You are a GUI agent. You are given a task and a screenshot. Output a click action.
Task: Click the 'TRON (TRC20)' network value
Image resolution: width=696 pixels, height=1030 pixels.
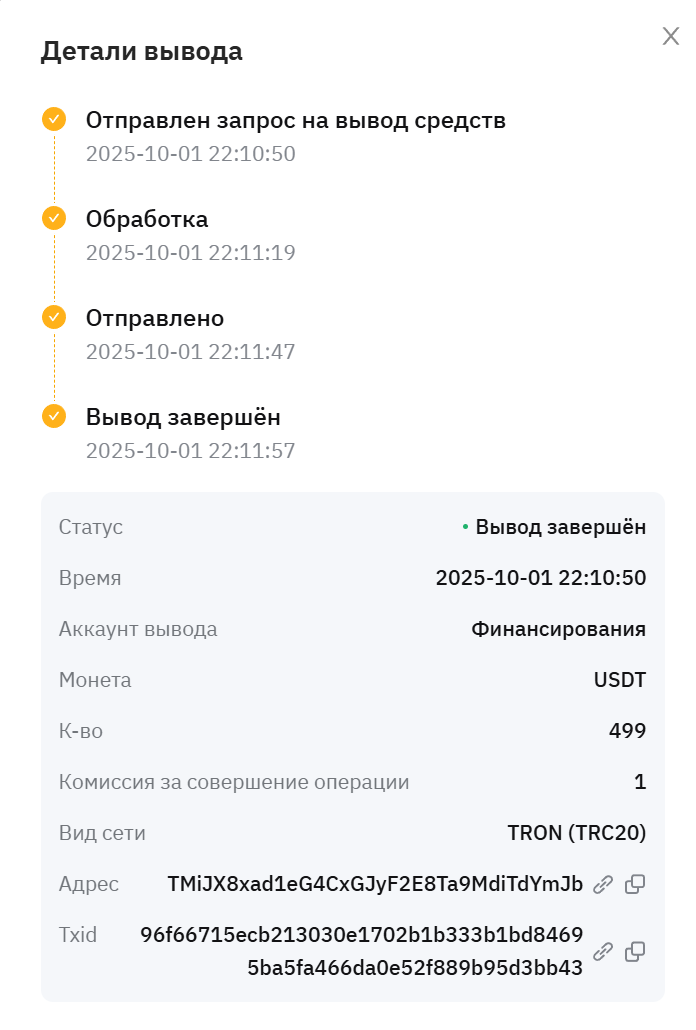(x=577, y=833)
